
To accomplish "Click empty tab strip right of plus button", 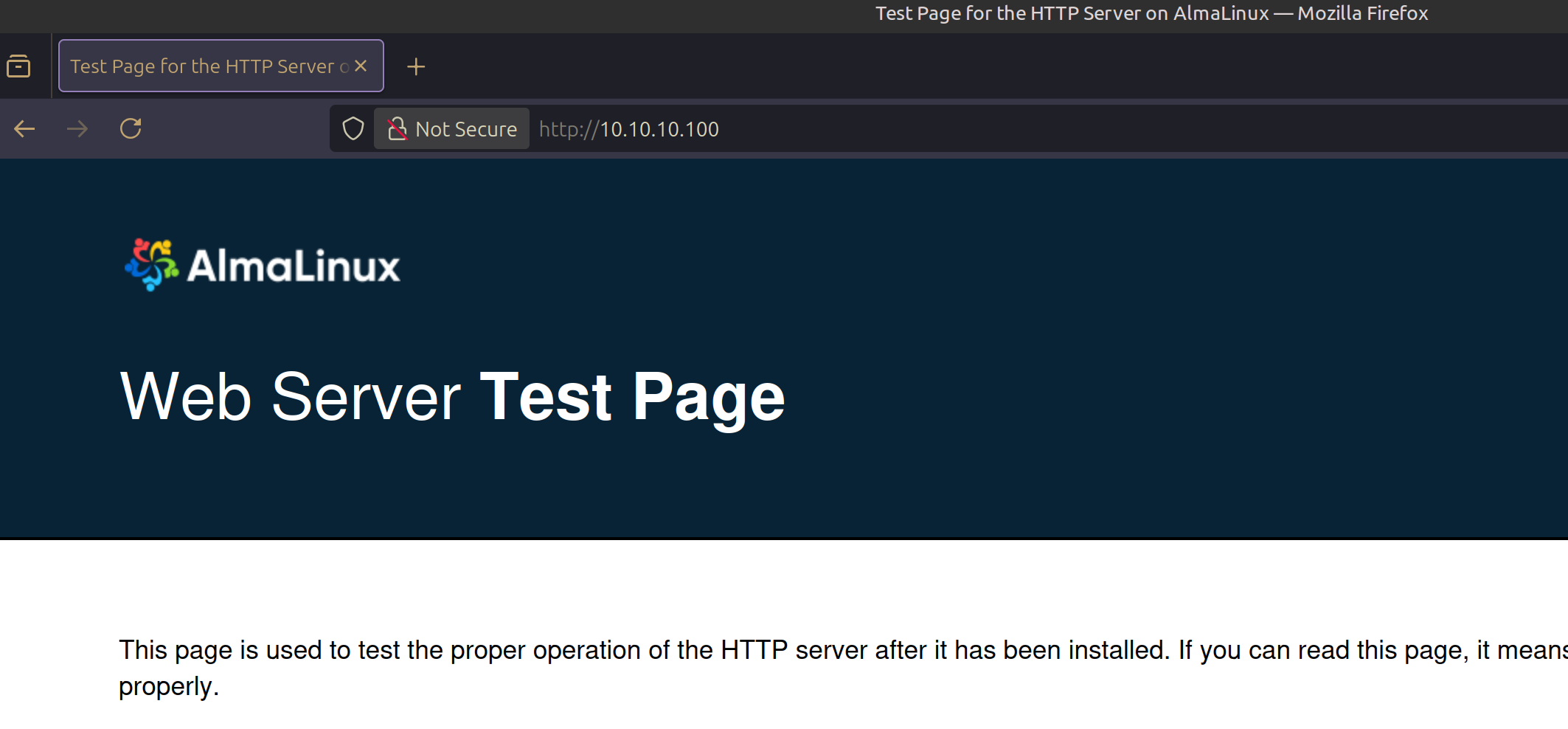I will click(x=959, y=66).
